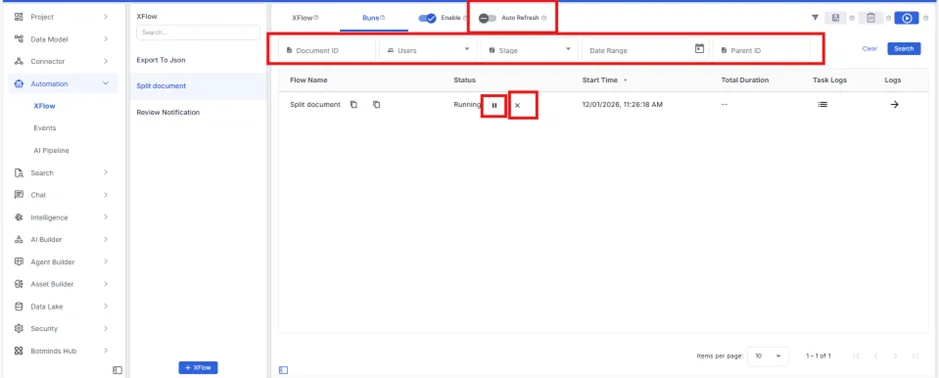Click the Parent ID filter field
The height and width of the screenshot is (378, 939).
(x=761, y=50)
